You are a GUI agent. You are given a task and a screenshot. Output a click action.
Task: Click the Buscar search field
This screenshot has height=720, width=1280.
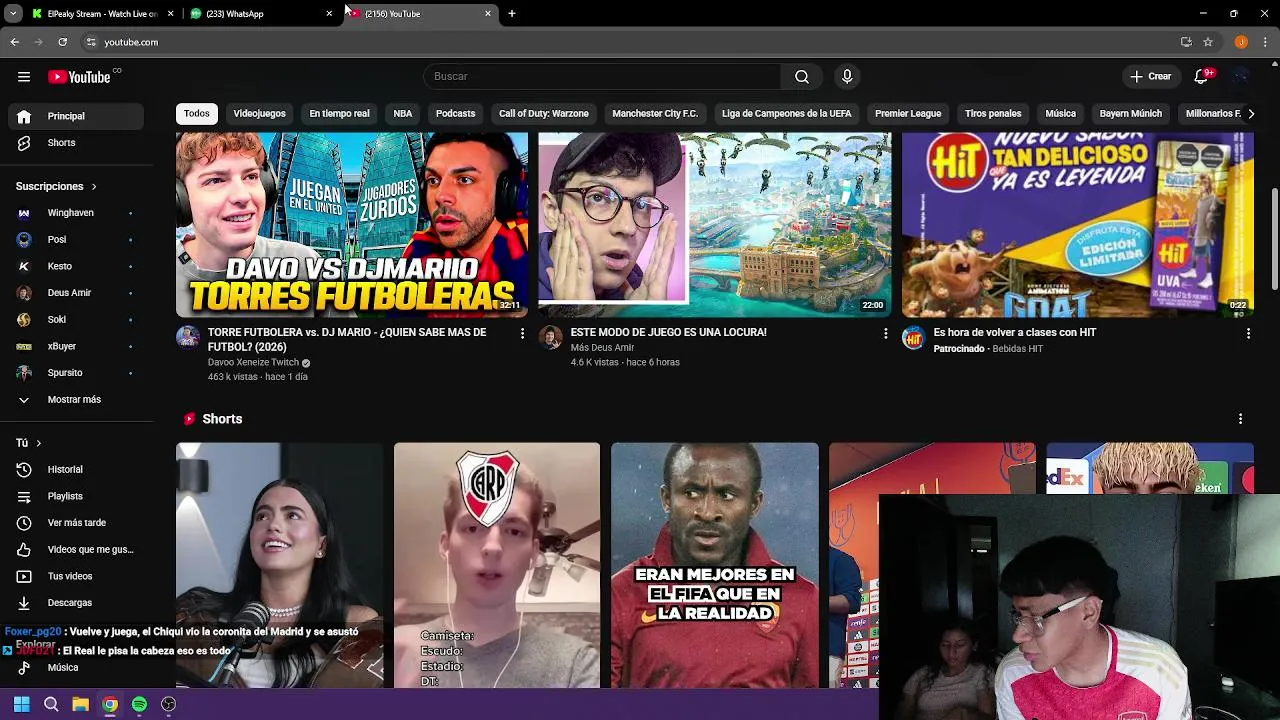pyautogui.click(x=602, y=77)
